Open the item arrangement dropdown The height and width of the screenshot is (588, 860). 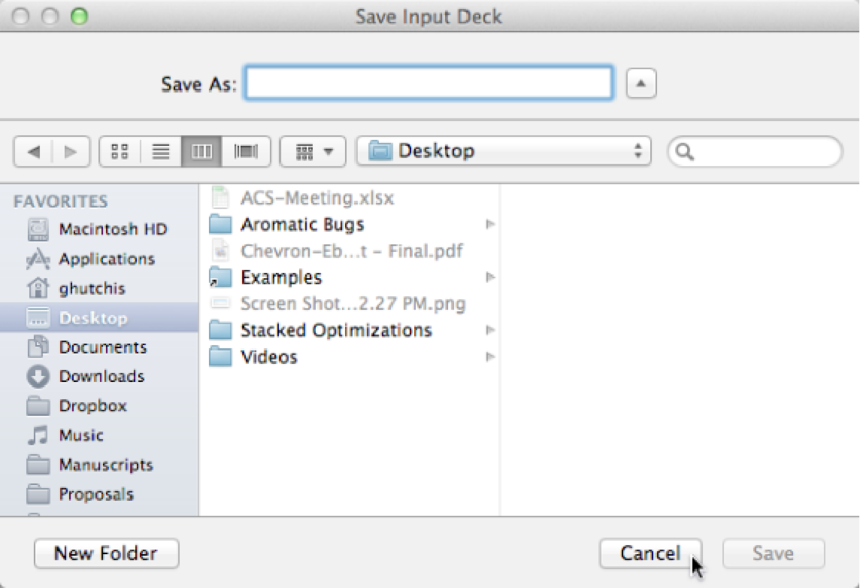pyautogui.click(x=313, y=152)
